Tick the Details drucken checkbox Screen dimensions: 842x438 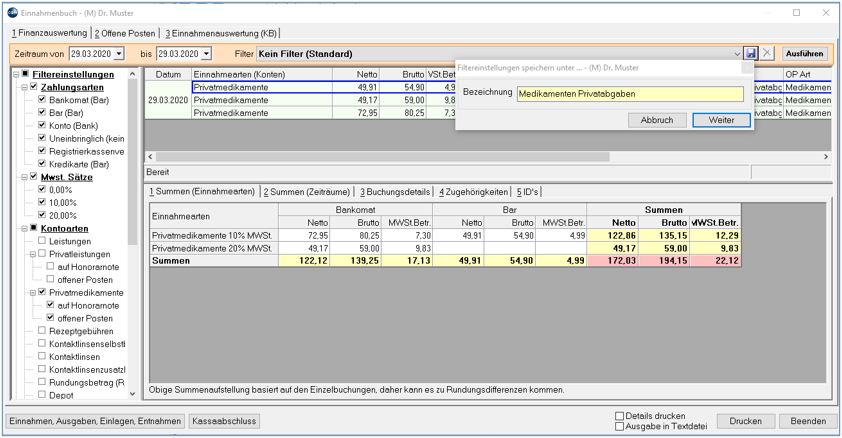pyautogui.click(x=620, y=416)
